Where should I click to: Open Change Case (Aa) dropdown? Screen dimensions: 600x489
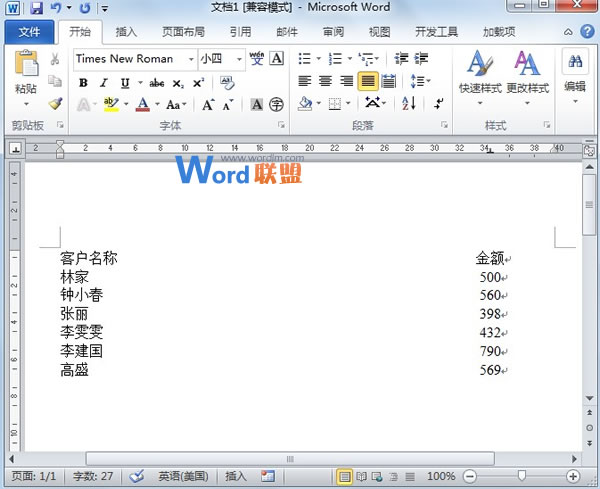click(x=176, y=104)
